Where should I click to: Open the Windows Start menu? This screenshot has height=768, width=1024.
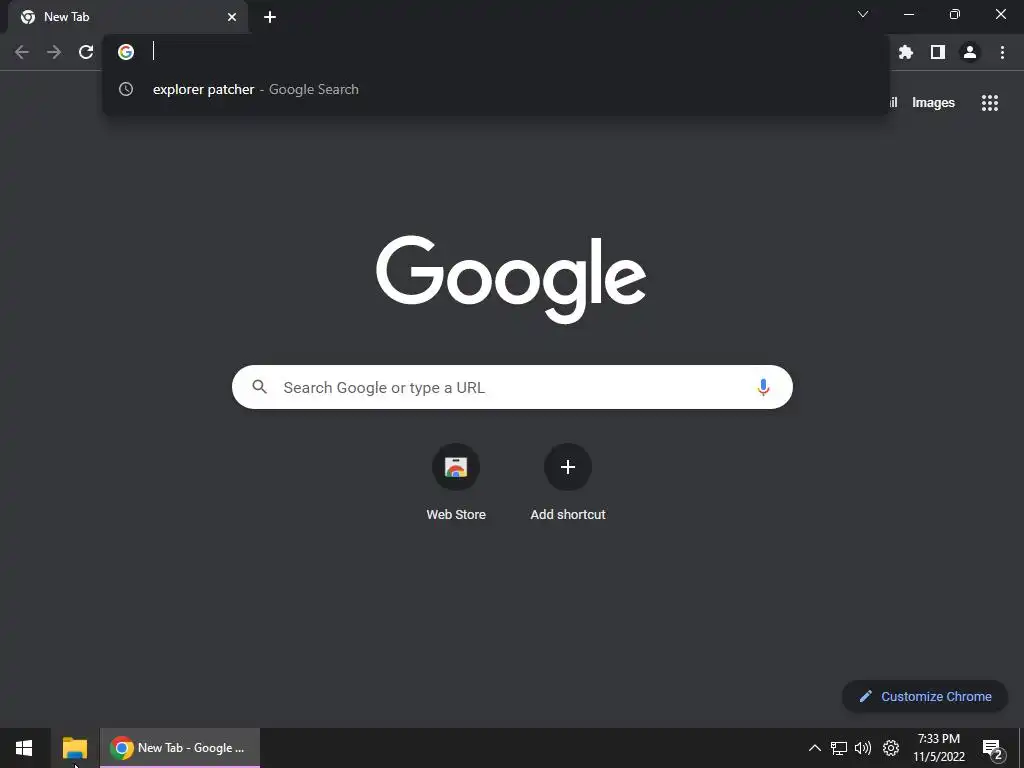coord(24,748)
